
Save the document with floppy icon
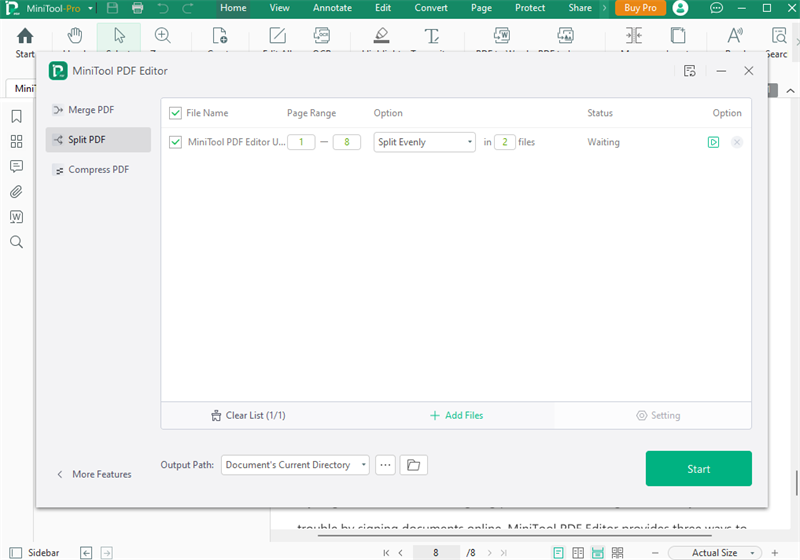click(112, 8)
